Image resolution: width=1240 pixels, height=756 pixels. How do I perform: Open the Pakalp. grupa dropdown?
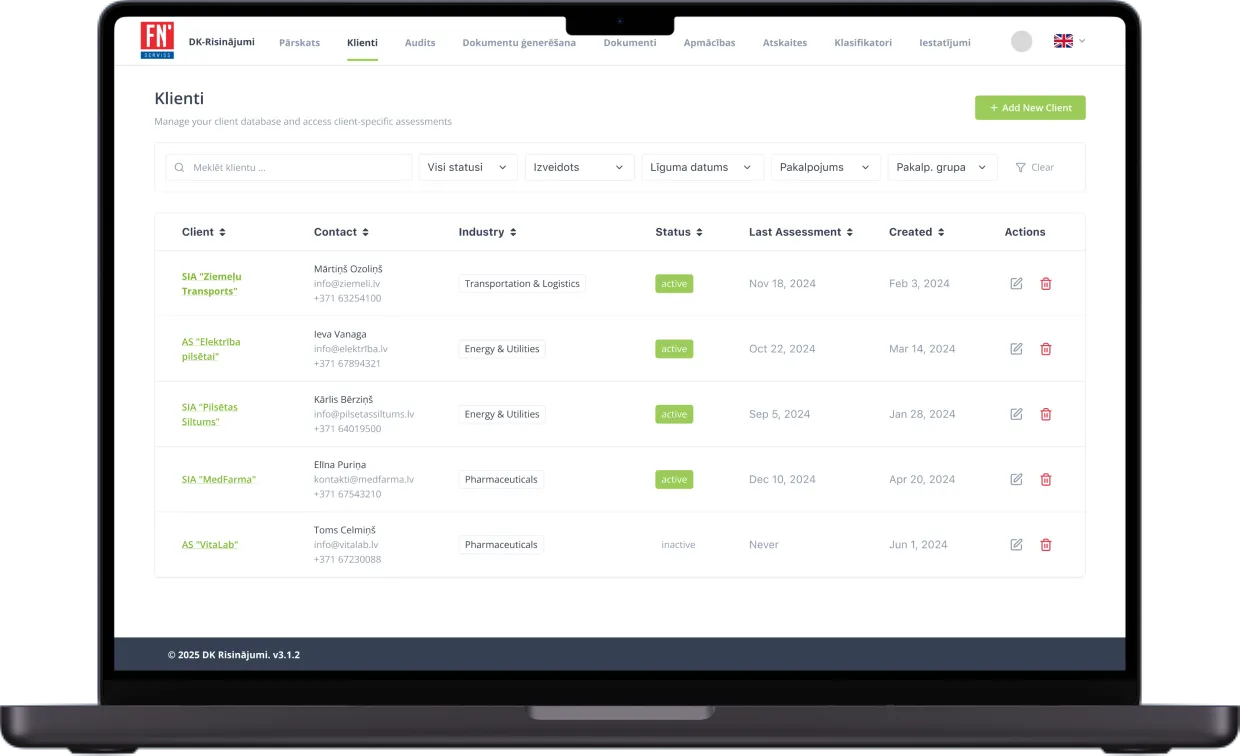click(x=942, y=168)
